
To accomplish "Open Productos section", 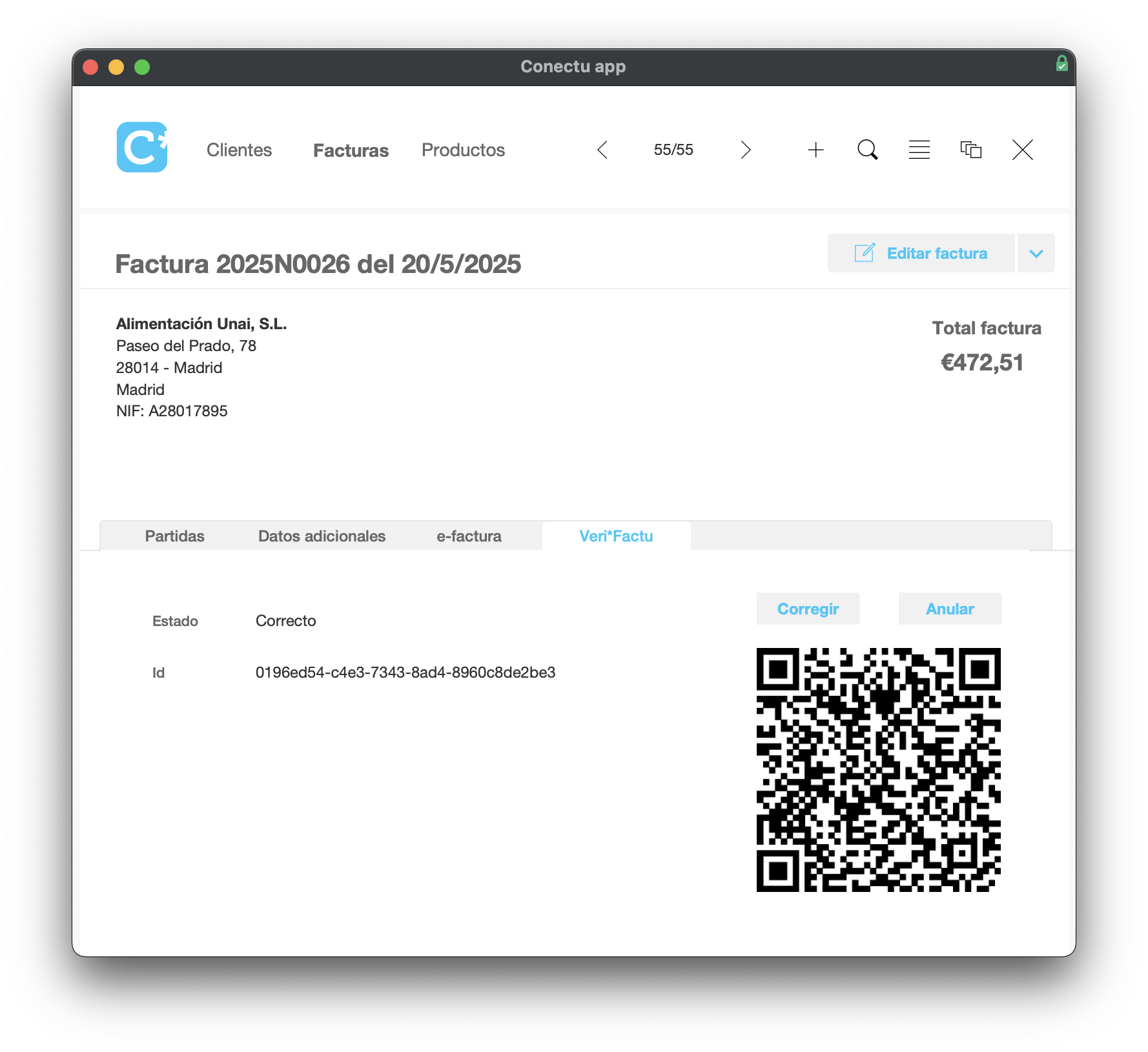I will [x=463, y=150].
